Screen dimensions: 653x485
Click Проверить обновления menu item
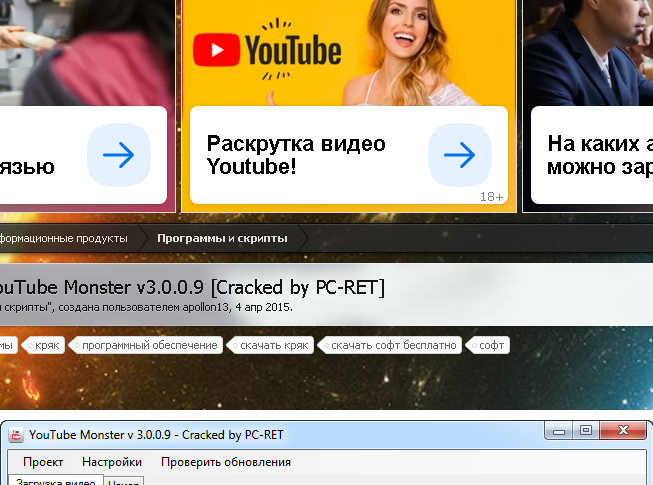226,462
